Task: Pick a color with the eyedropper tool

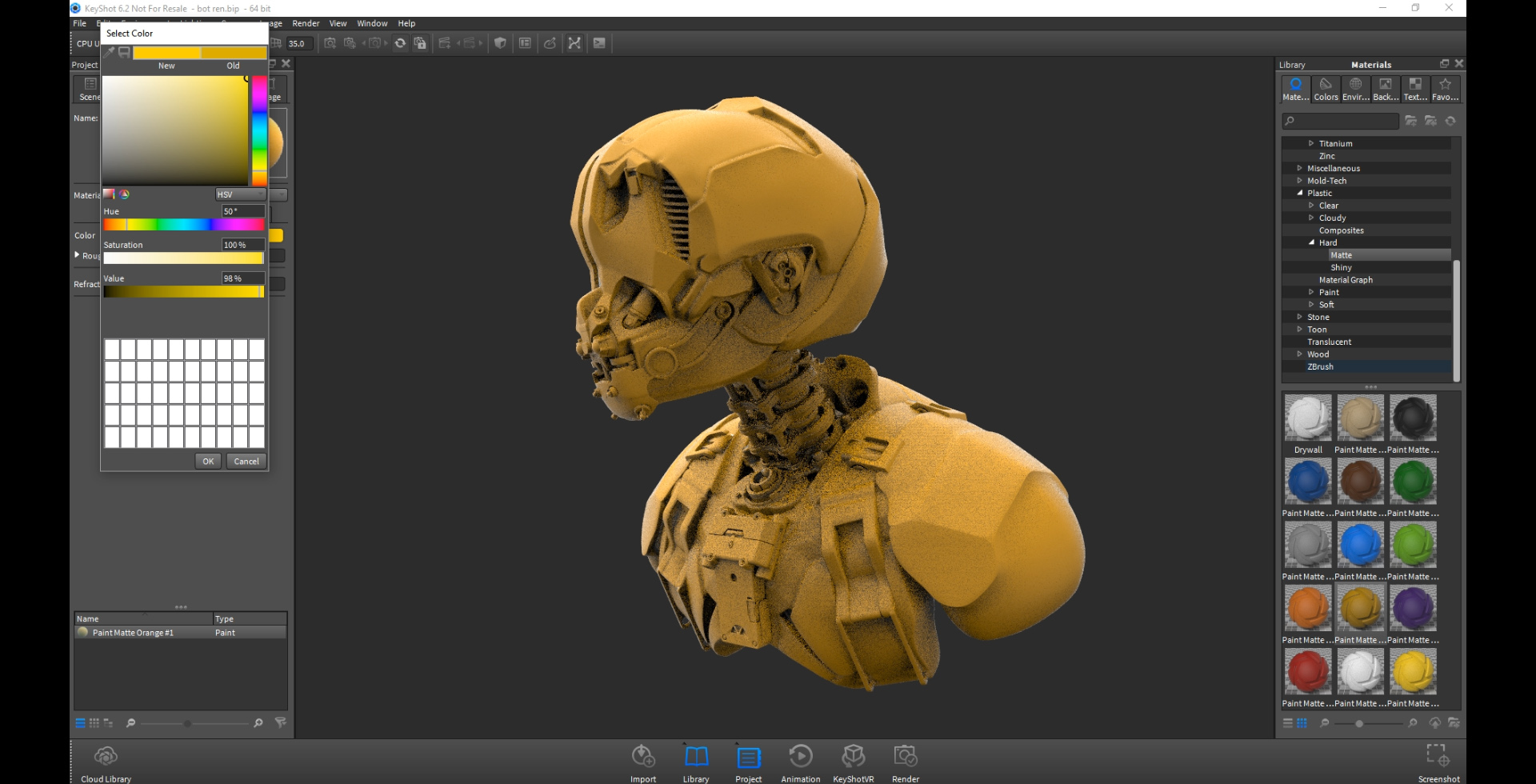Action: [x=110, y=53]
